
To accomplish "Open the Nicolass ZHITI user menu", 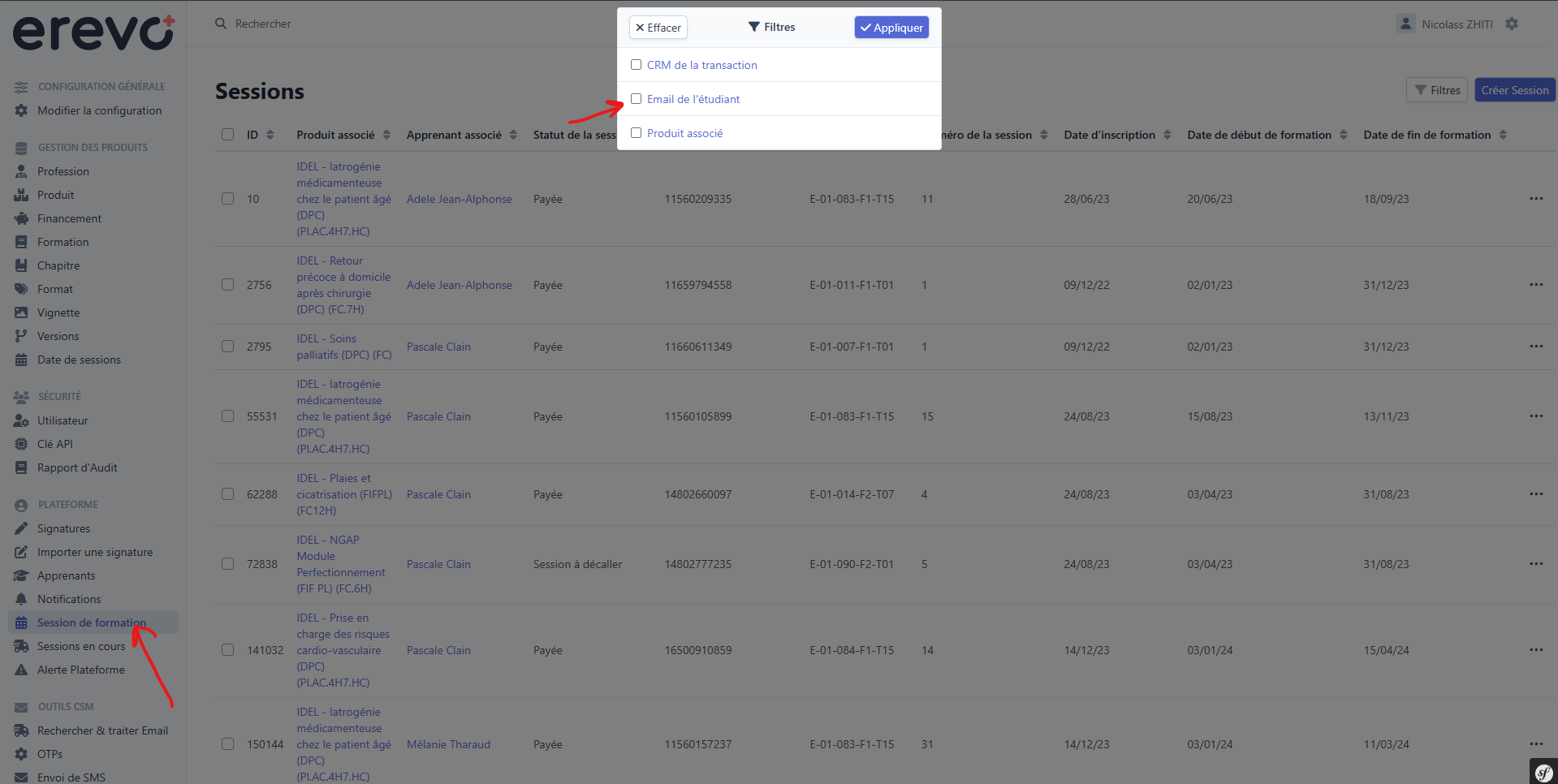I will (1446, 24).
